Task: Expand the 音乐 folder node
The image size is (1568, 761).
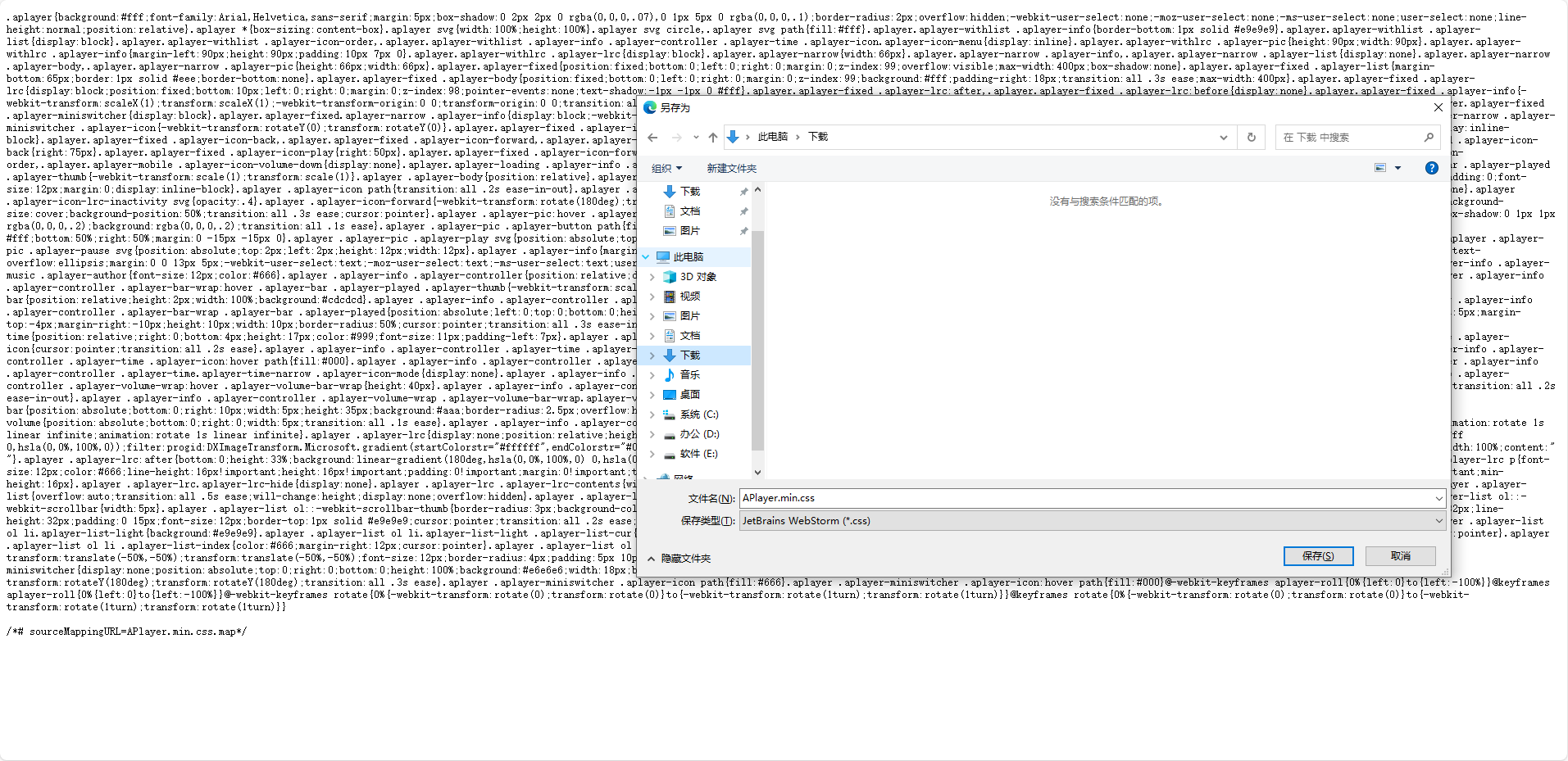Action: pos(652,375)
